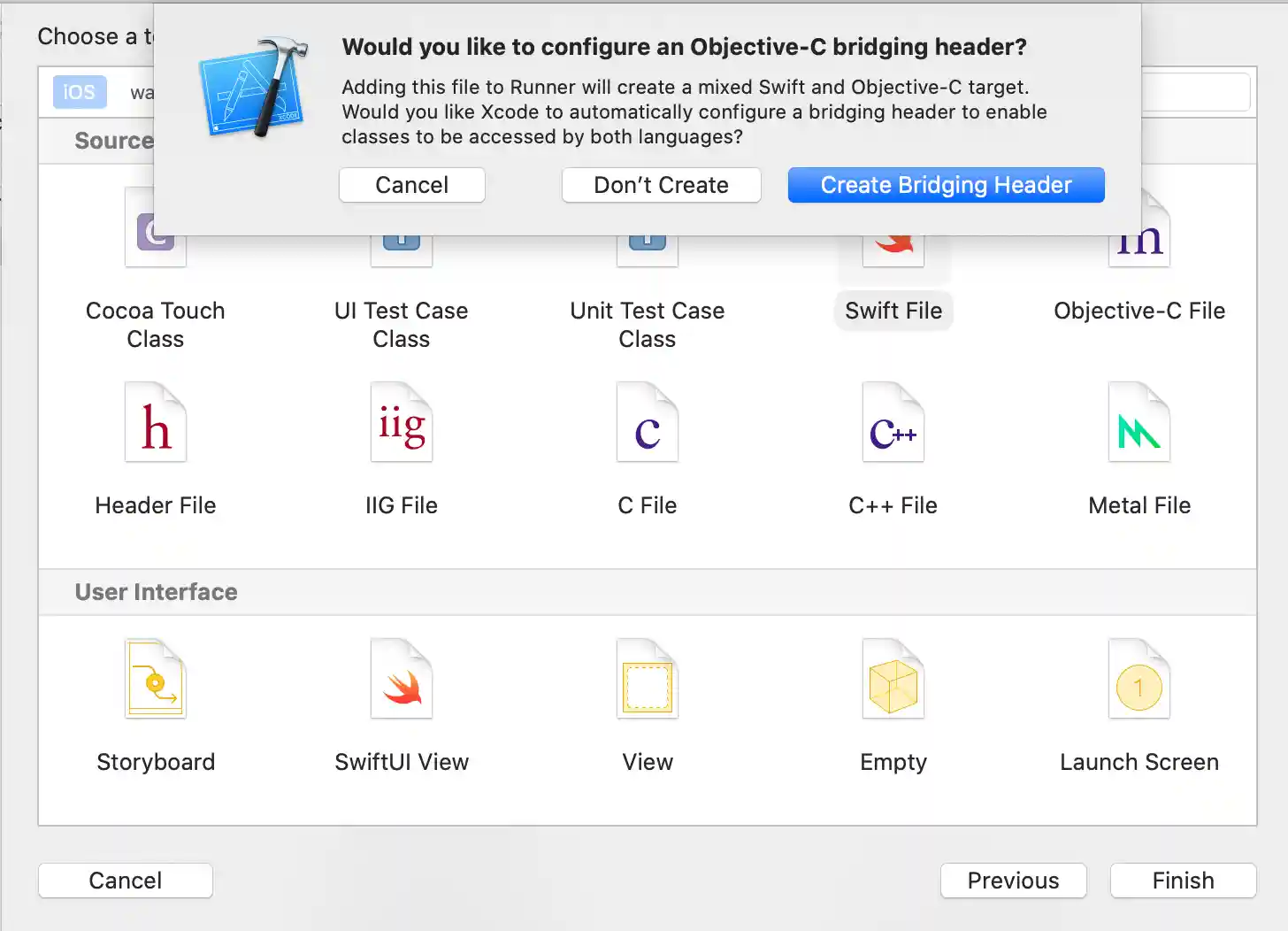Switch to the iOS platform tab
Viewport: 1288px width, 931px height.
80,92
